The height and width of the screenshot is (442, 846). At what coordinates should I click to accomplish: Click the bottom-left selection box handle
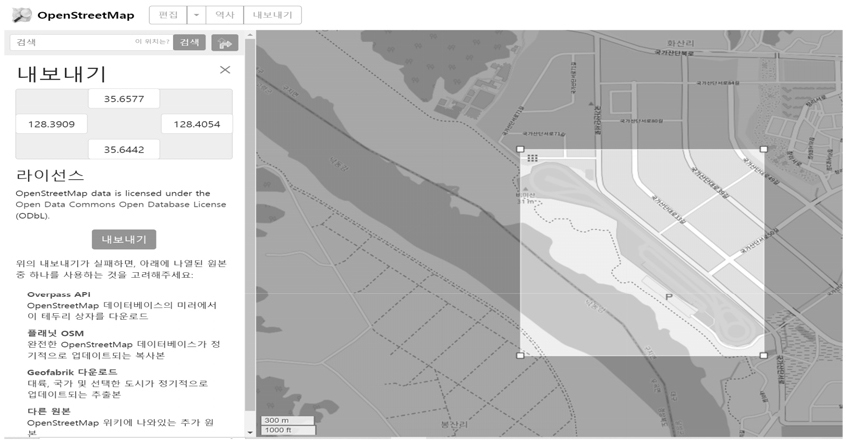[520, 355]
